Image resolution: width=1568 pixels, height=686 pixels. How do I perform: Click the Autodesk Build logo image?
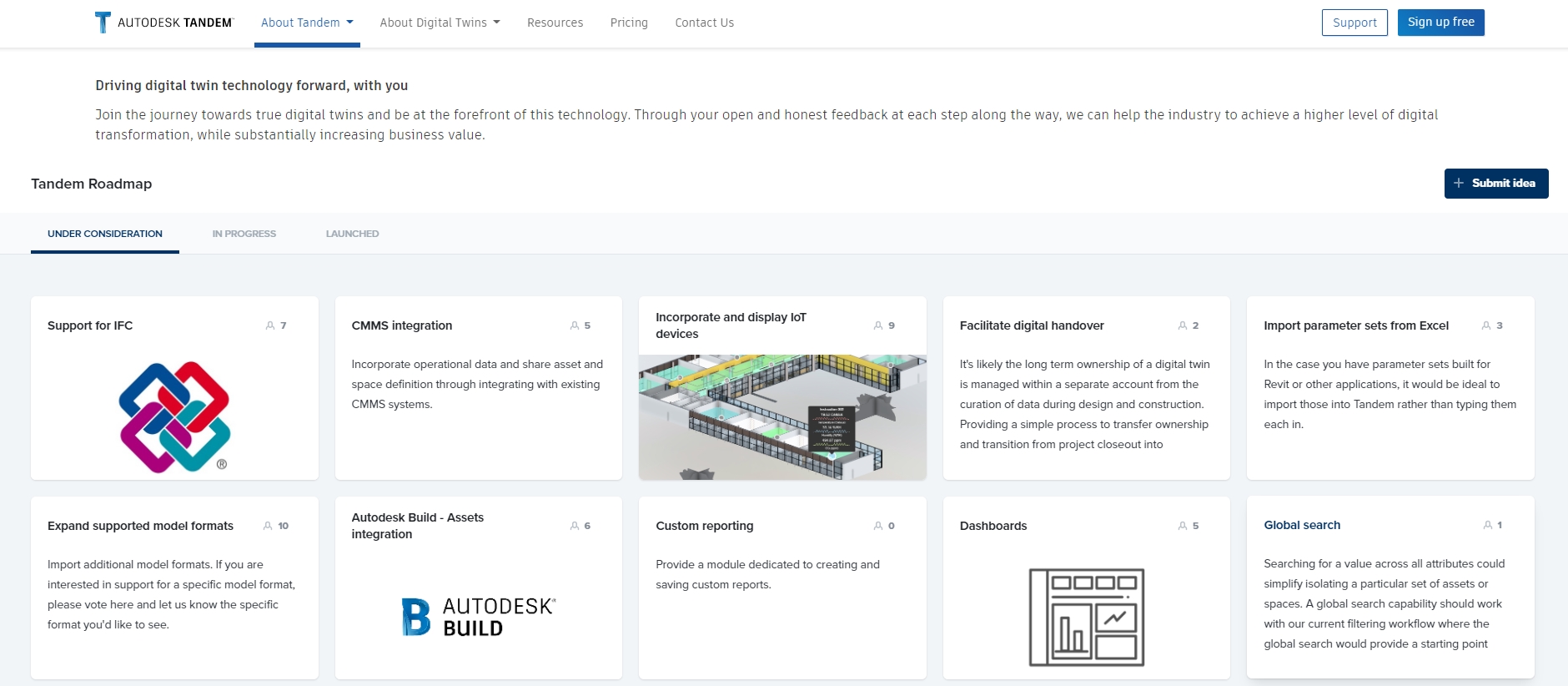479,618
